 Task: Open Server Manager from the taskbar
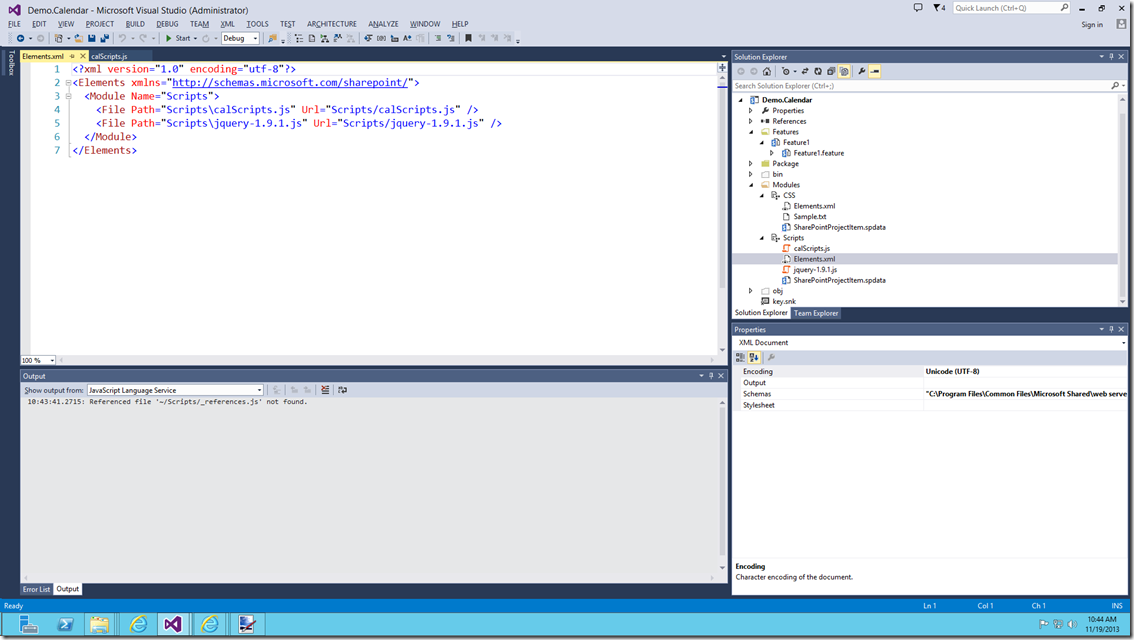29,624
